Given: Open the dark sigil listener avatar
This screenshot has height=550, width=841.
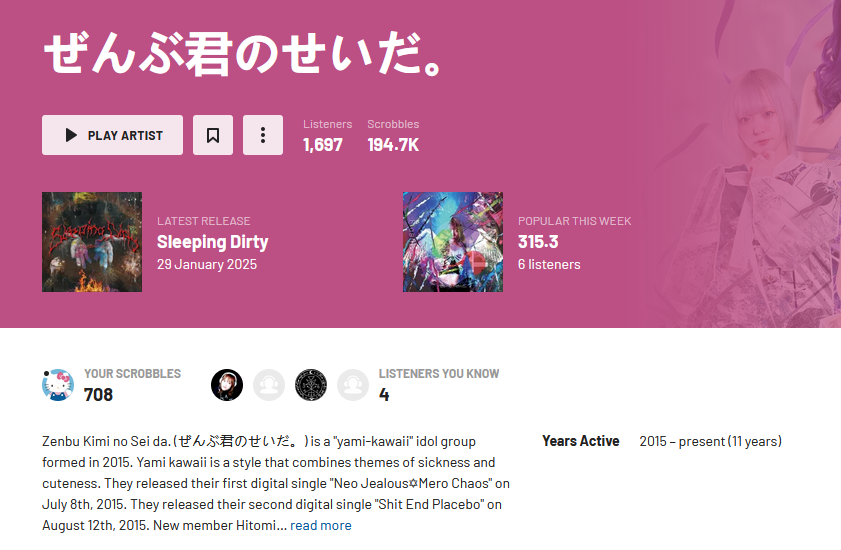Looking at the screenshot, I should (x=311, y=385).
